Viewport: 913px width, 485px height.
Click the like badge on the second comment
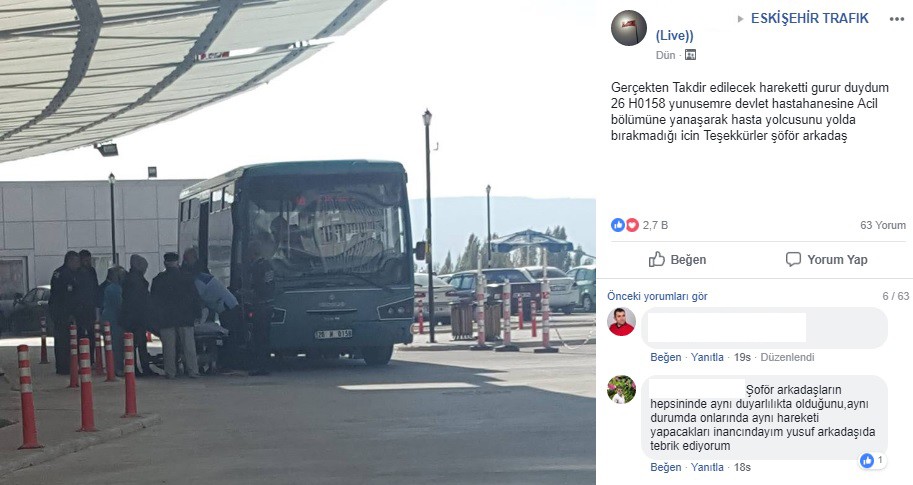873,461
